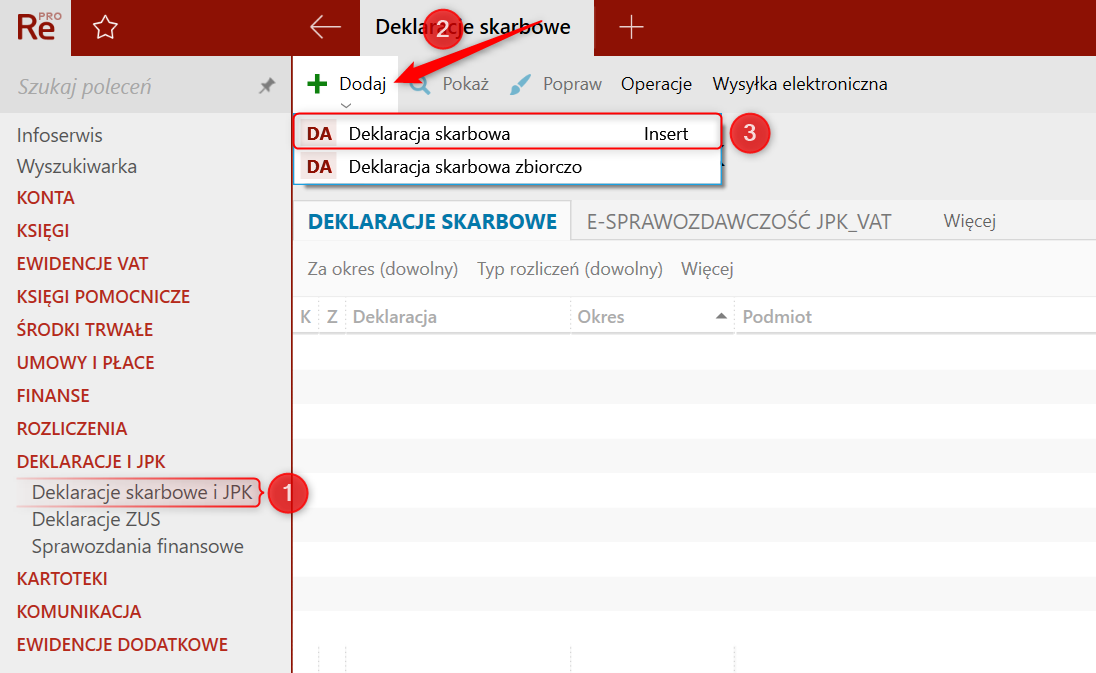Click the Z column header
Image resolution: width=1096 pixels, height=673 pixels.
tap(332, 317)
